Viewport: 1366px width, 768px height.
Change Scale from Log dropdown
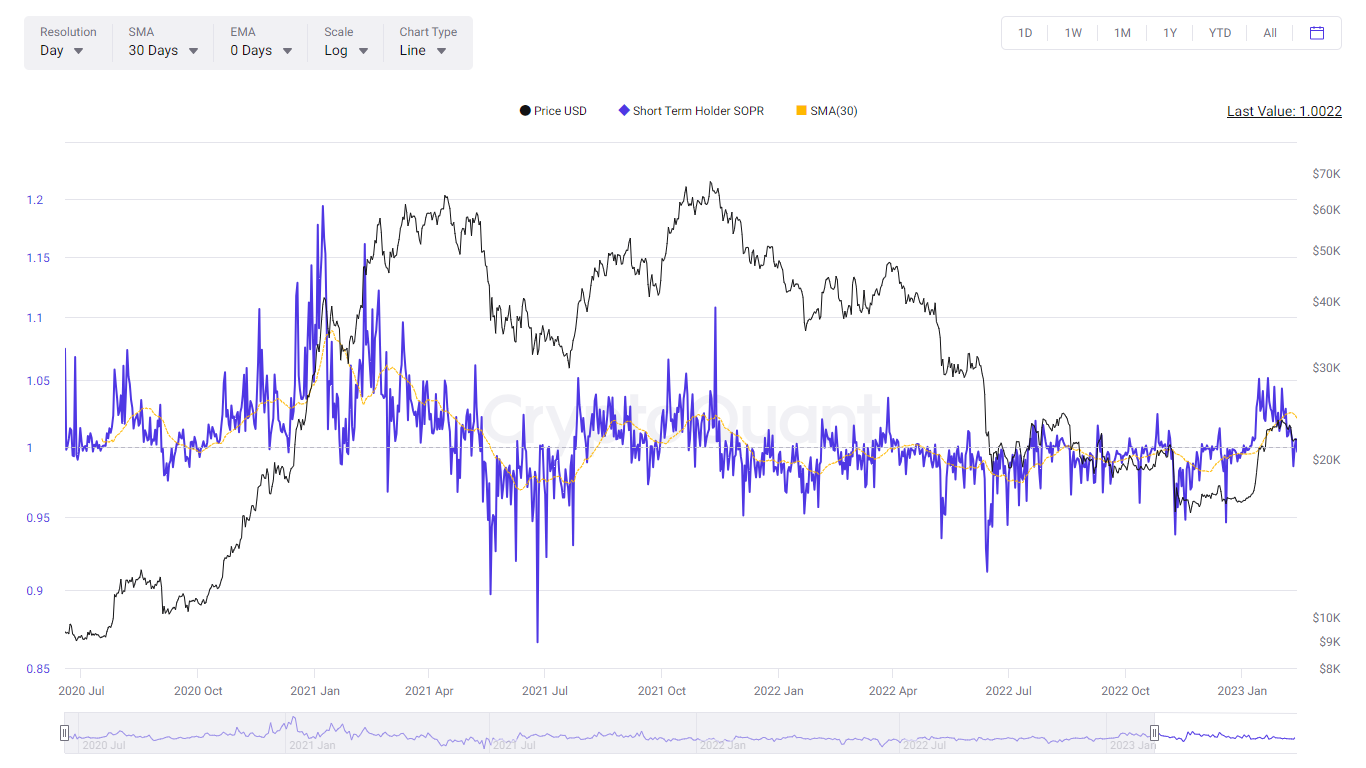pyautogui.click(x=346, y=50)
